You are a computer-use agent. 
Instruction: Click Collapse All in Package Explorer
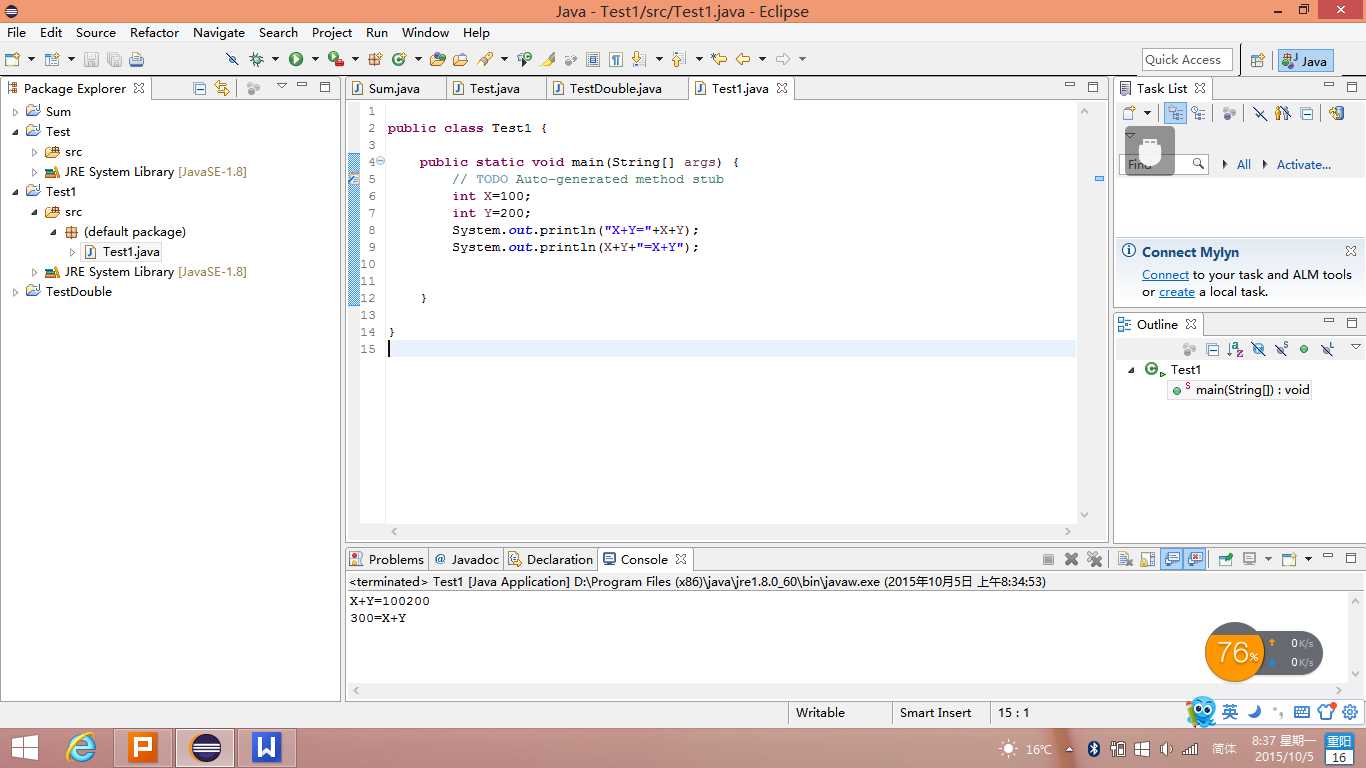click(x=199, y=88)
